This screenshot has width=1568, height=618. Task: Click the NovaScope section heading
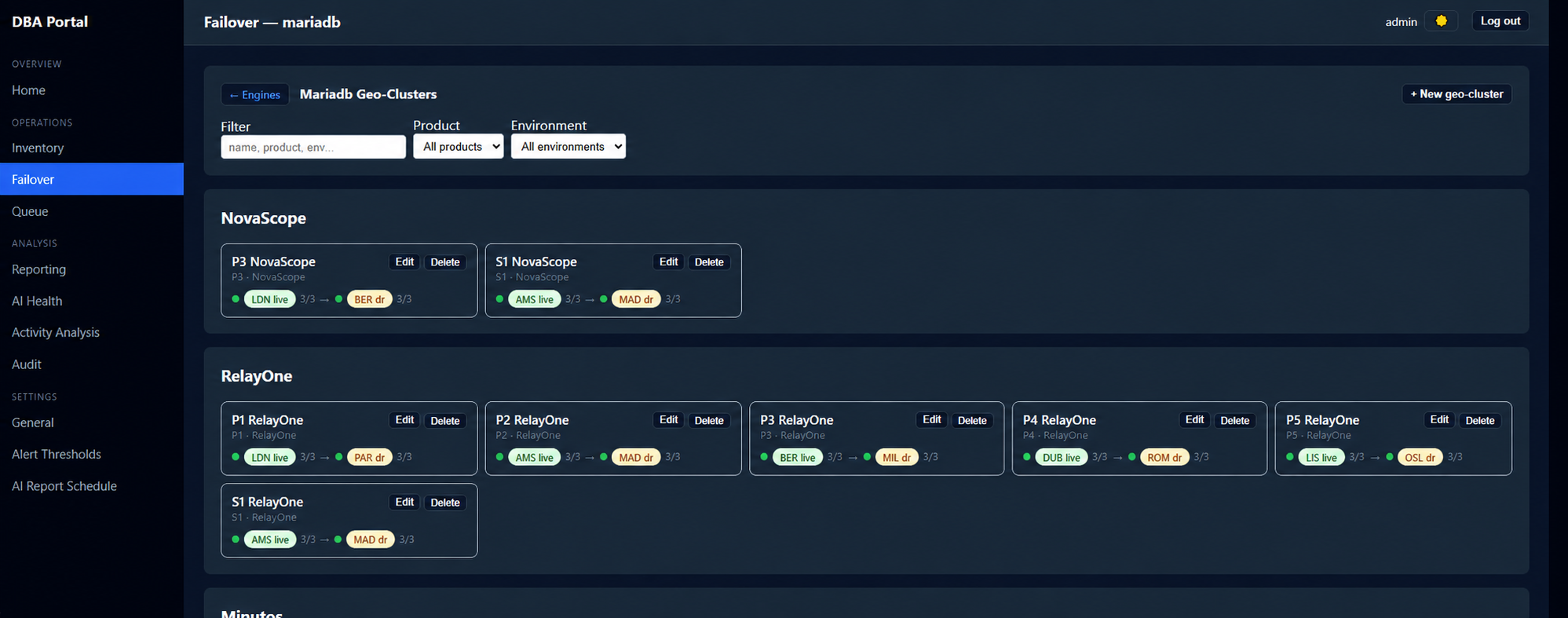pyautogui.click(x=264, y=218)
